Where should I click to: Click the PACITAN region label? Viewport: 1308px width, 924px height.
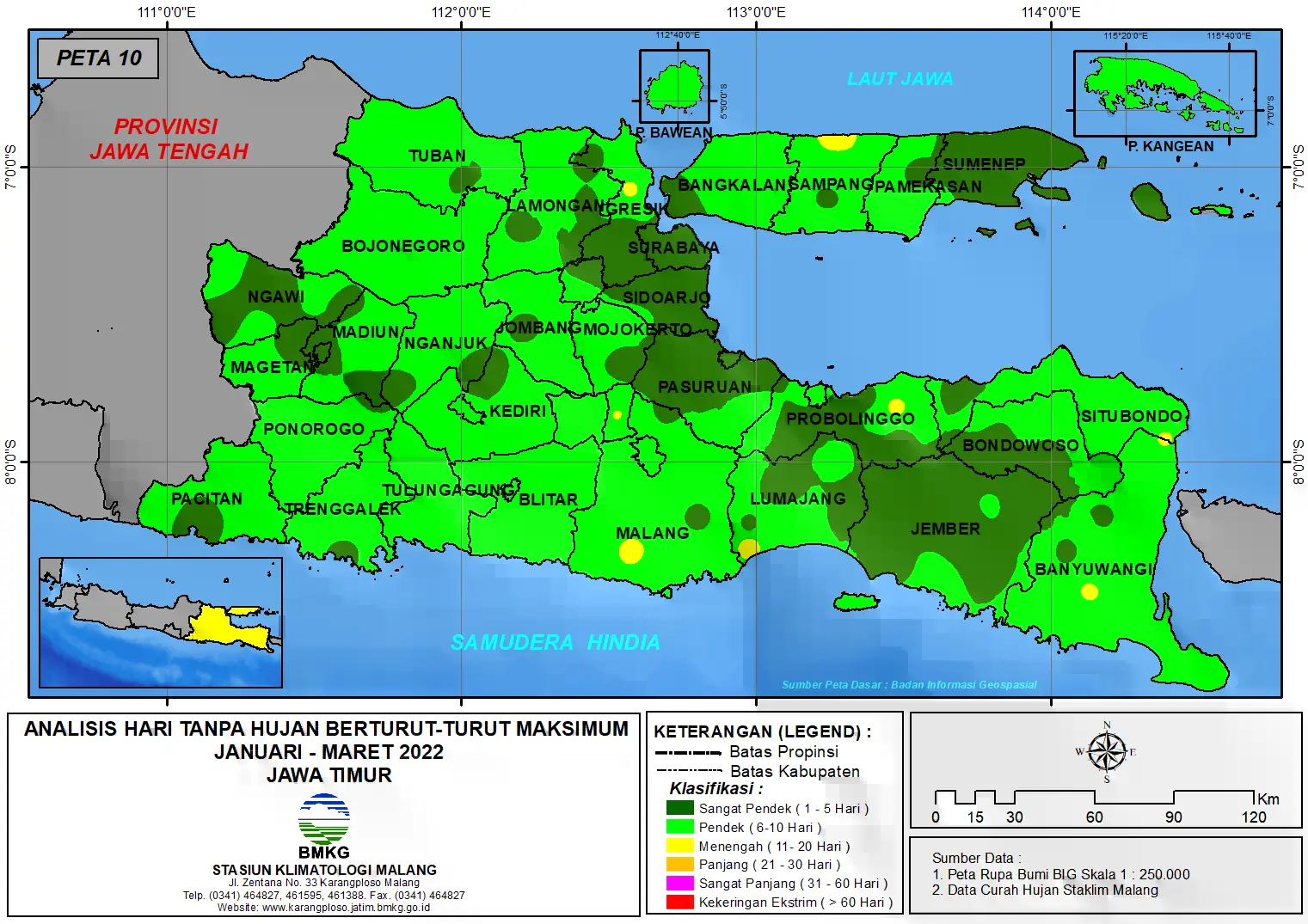coord(207,499)
